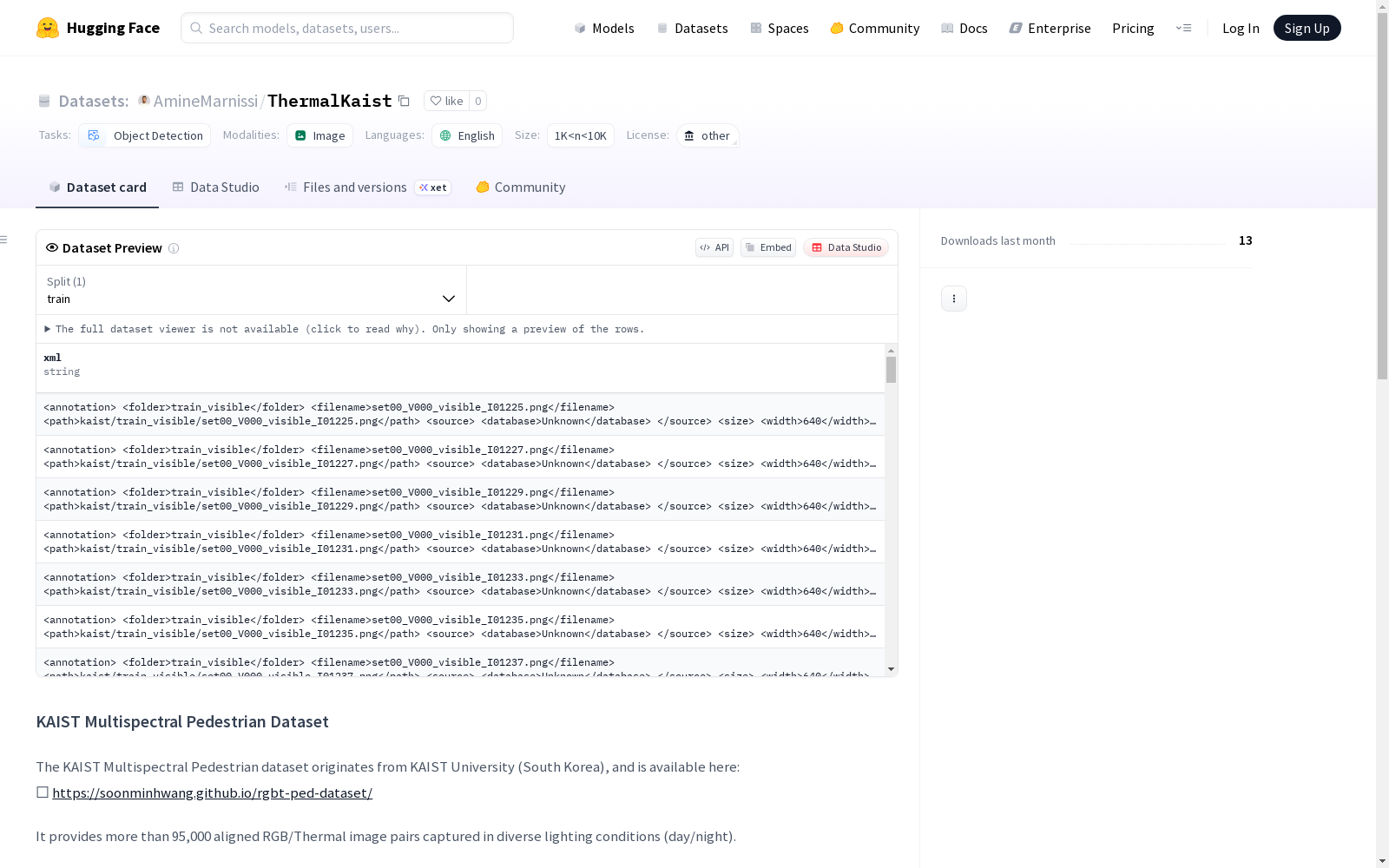Click the Downloads last month count 13
Viewport: 1389px width, 868px height.
pyautogui.click(x=1246, y=240)
